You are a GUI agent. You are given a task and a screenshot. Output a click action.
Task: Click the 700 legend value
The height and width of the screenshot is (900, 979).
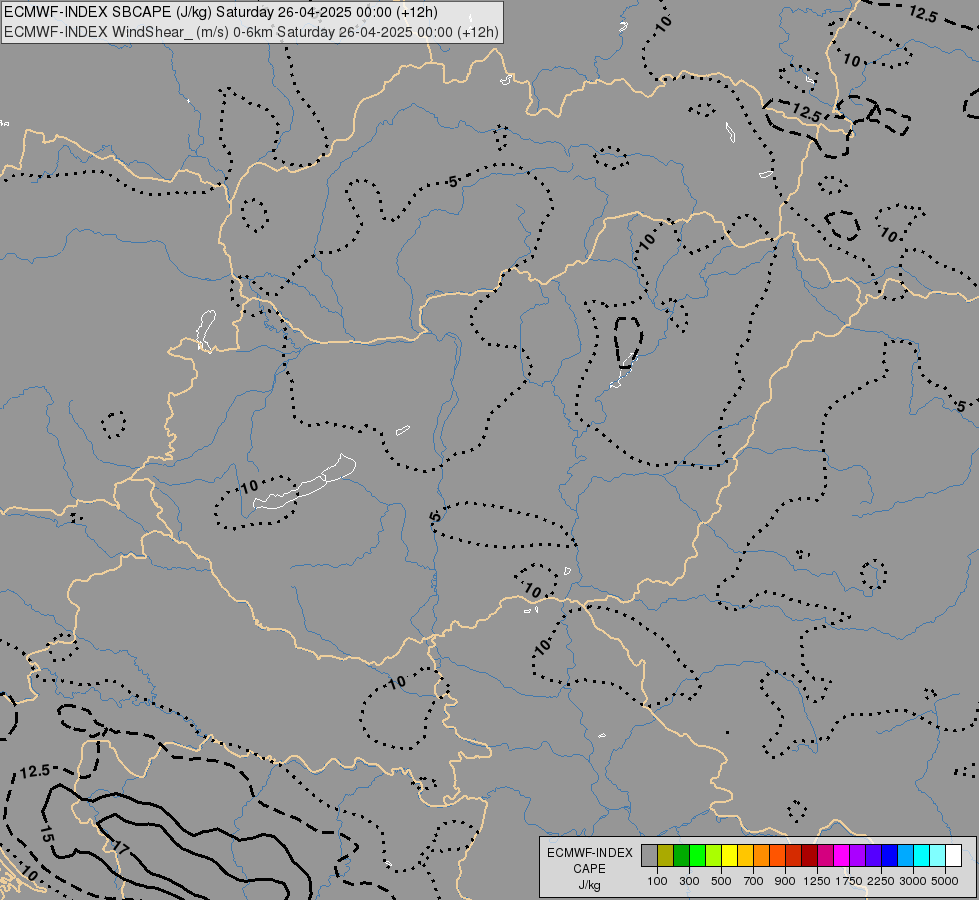click(754, 881)
